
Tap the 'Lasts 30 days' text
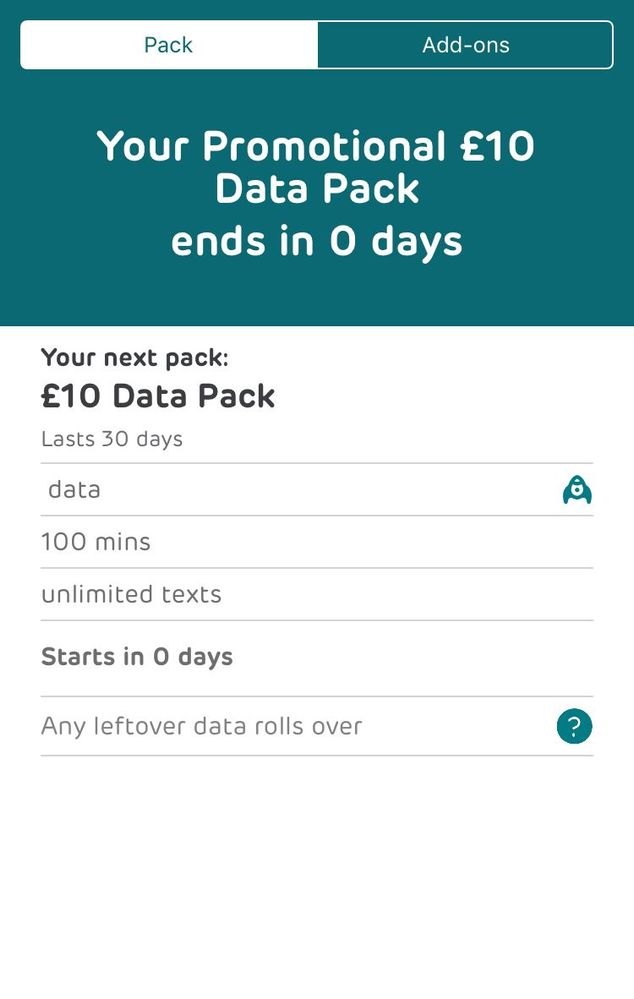click(x=112, y=439)
